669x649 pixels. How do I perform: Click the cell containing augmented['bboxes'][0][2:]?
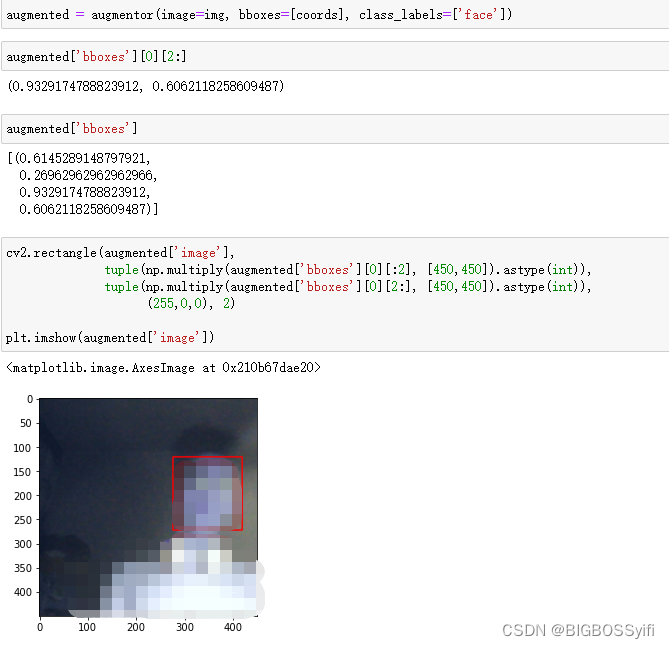(335, 56)
